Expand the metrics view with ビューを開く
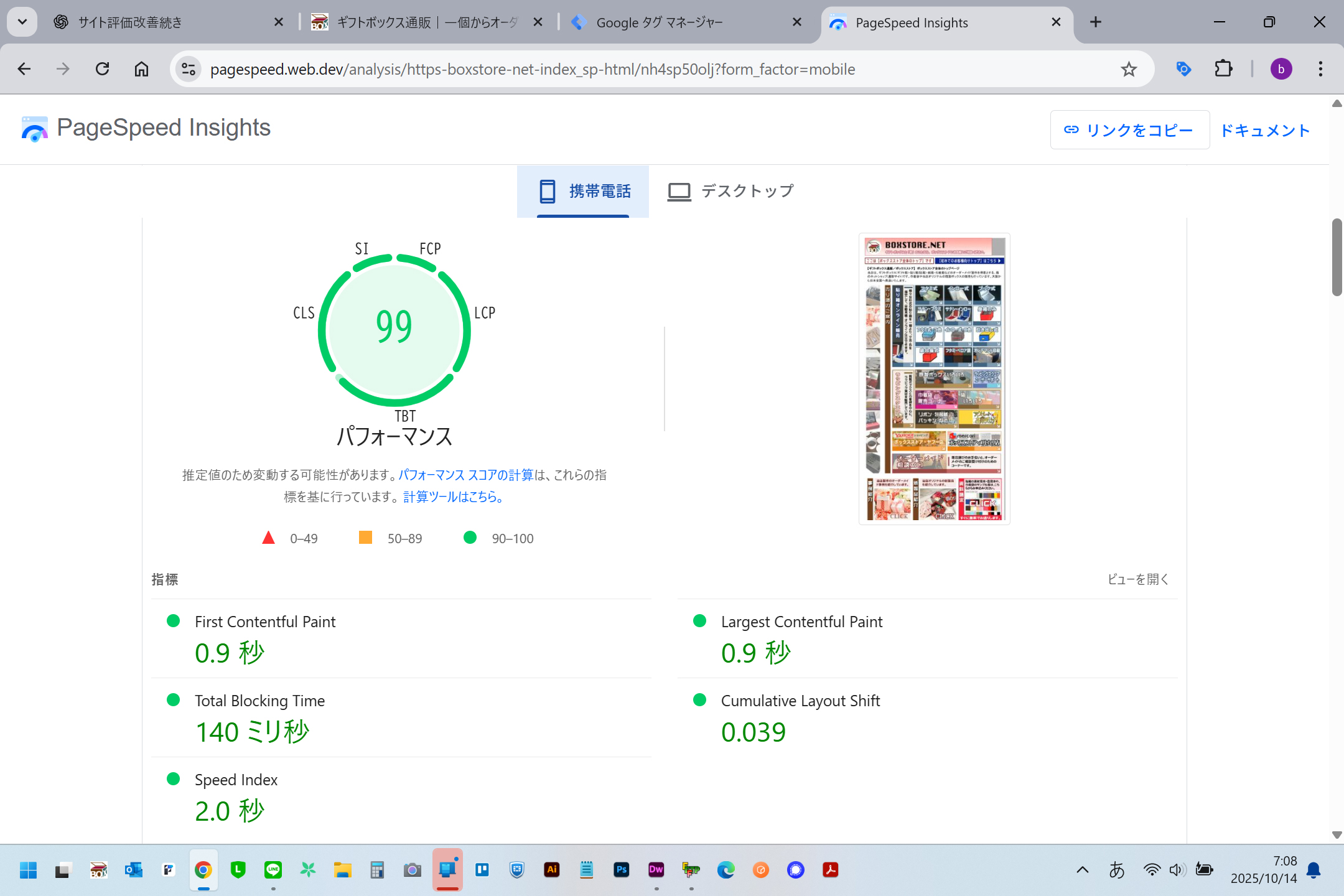 click(x=1137, y=579)
